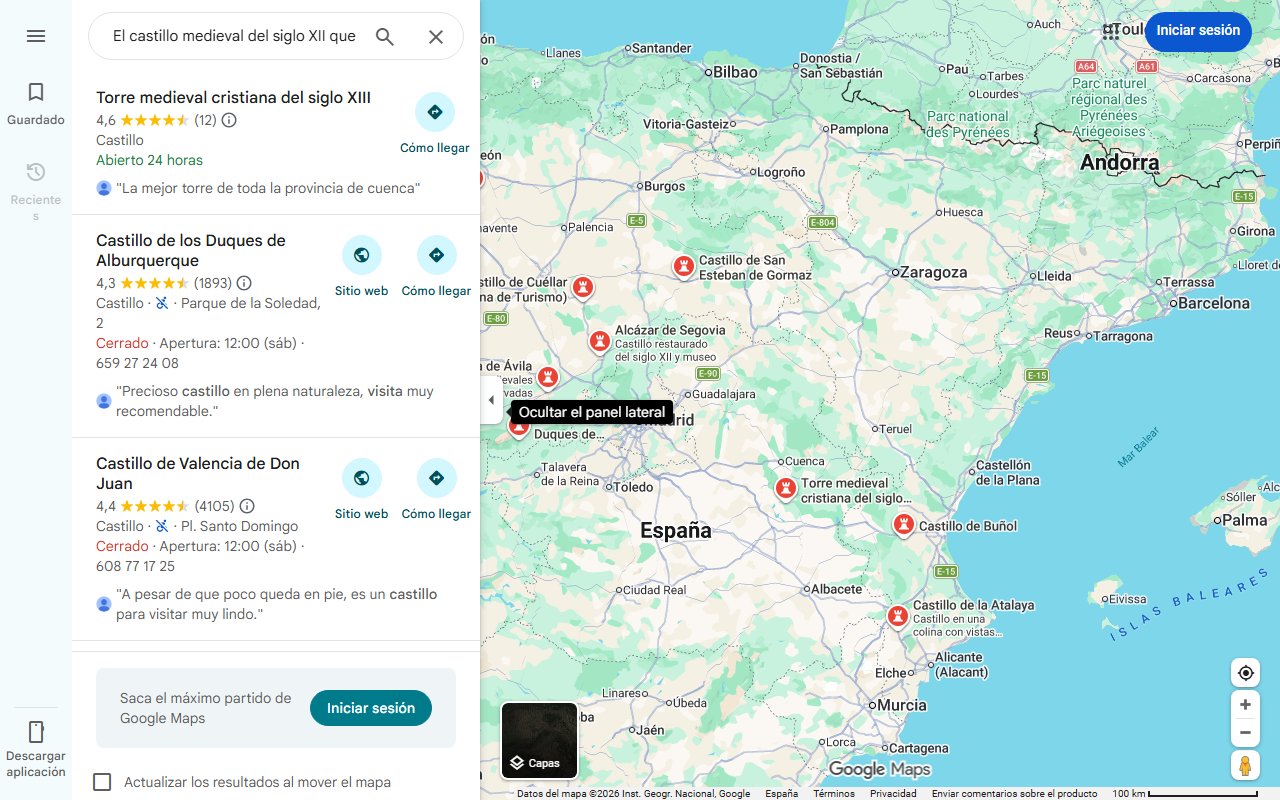The height and width of the screenshot is (800, 1280).
Task: Open the Guardado saved places panel
Action: [x=35, y=101]
